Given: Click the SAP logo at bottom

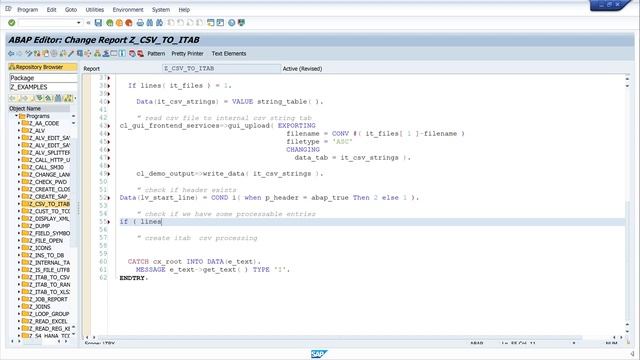Looking at the screenshot, I should coord(319,354).
